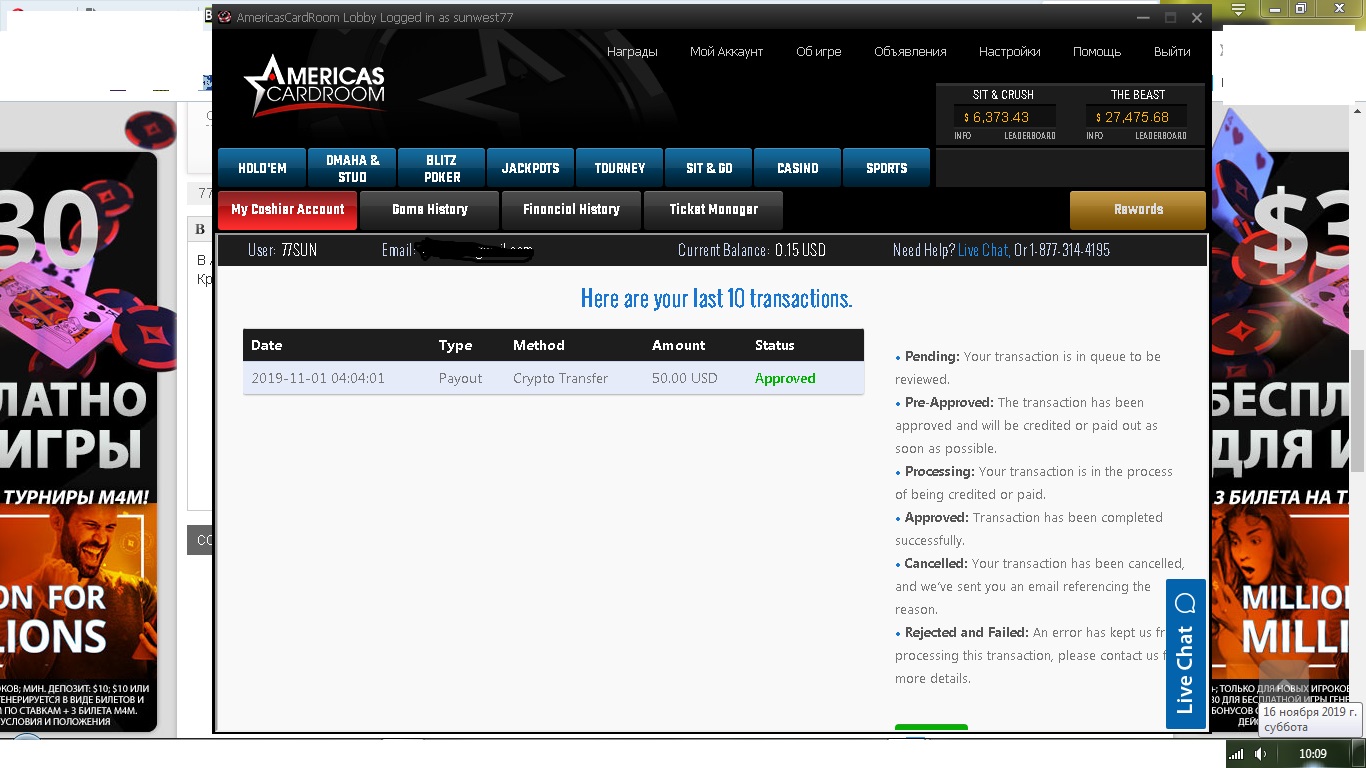Viewport: 1366px width, 768px height.
Task: Click the support phone number 1-877-314-4195
Action: click(1069, 250)
